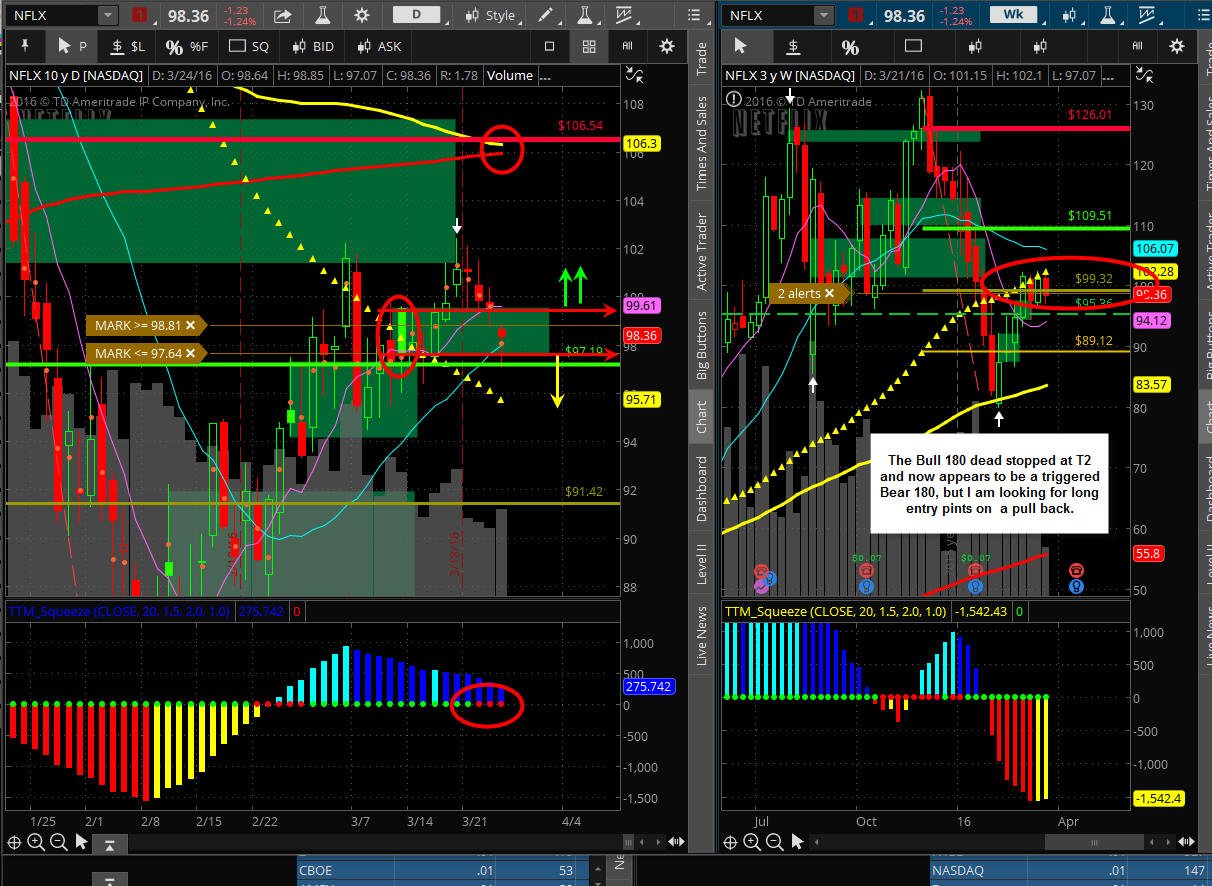1212x886 pixels.
Task: Click the ASK candle tool button
Action: [379, 46]
